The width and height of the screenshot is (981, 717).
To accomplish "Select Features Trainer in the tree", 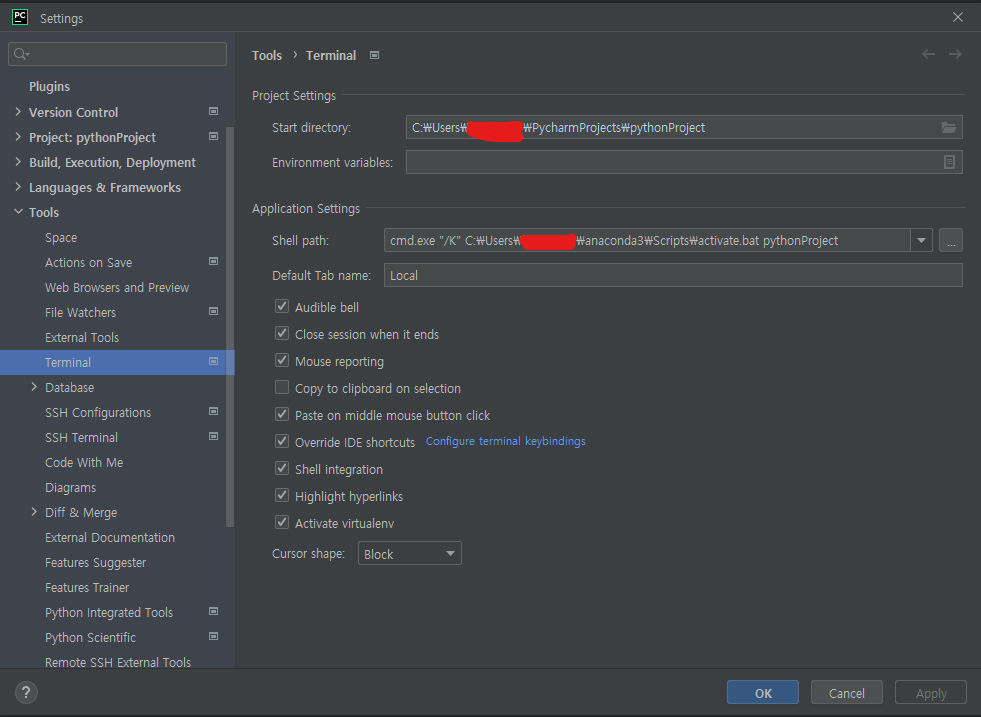I will 87,587.
